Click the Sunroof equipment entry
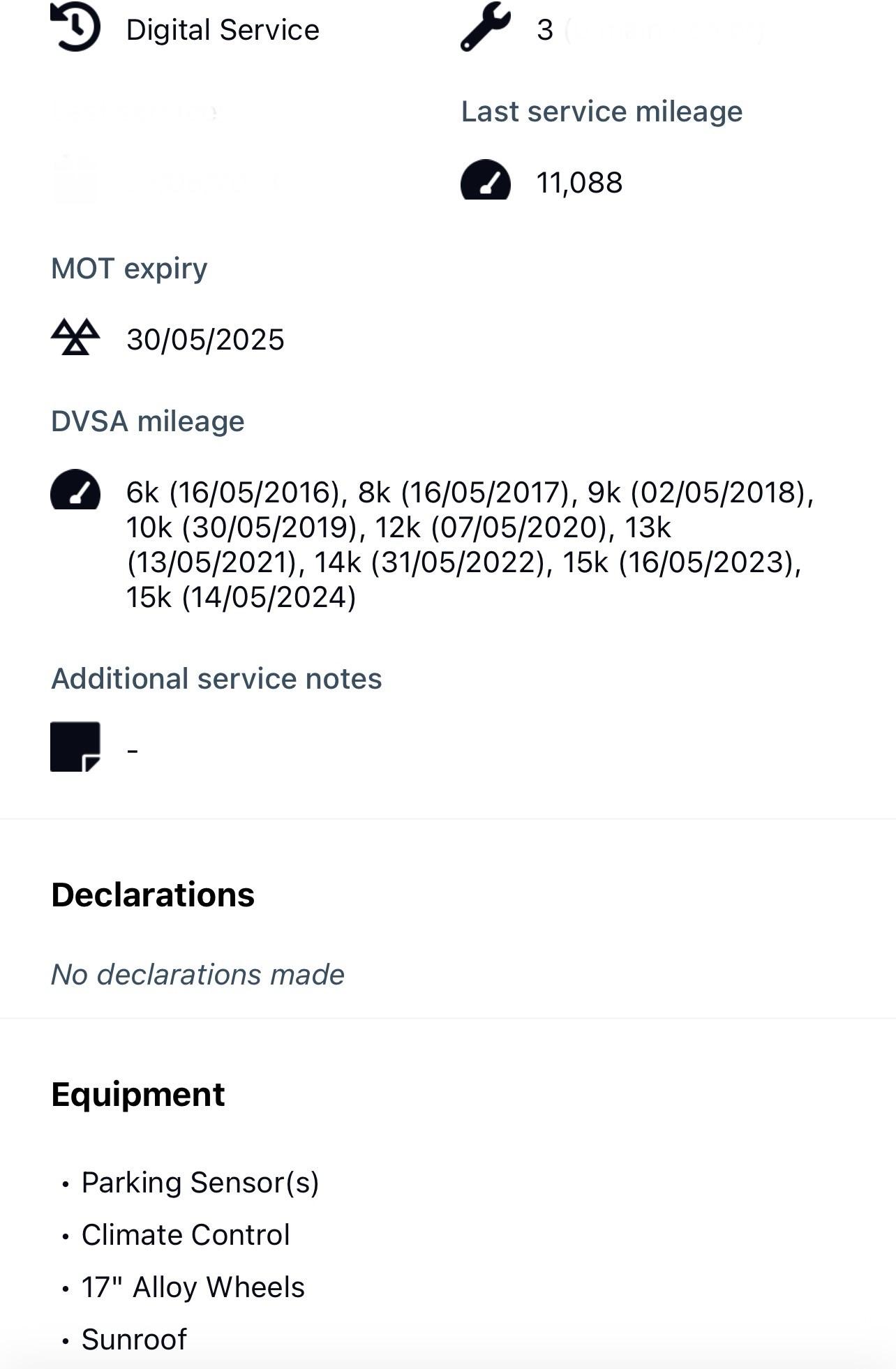This screenshot has width=896, height=1369. pyautogui.click(x=134, y=1340)
